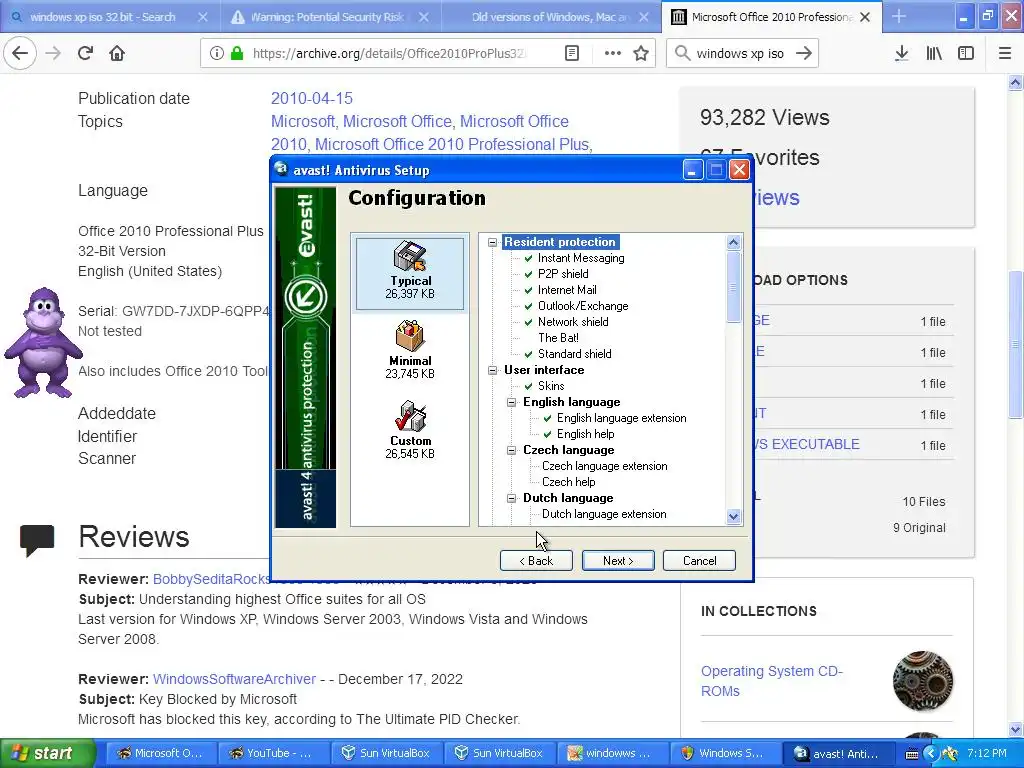Viewport: 1024px width, 768px height.
Task: Toggle Internet Mail checkmark
Action: pos(528,291)
